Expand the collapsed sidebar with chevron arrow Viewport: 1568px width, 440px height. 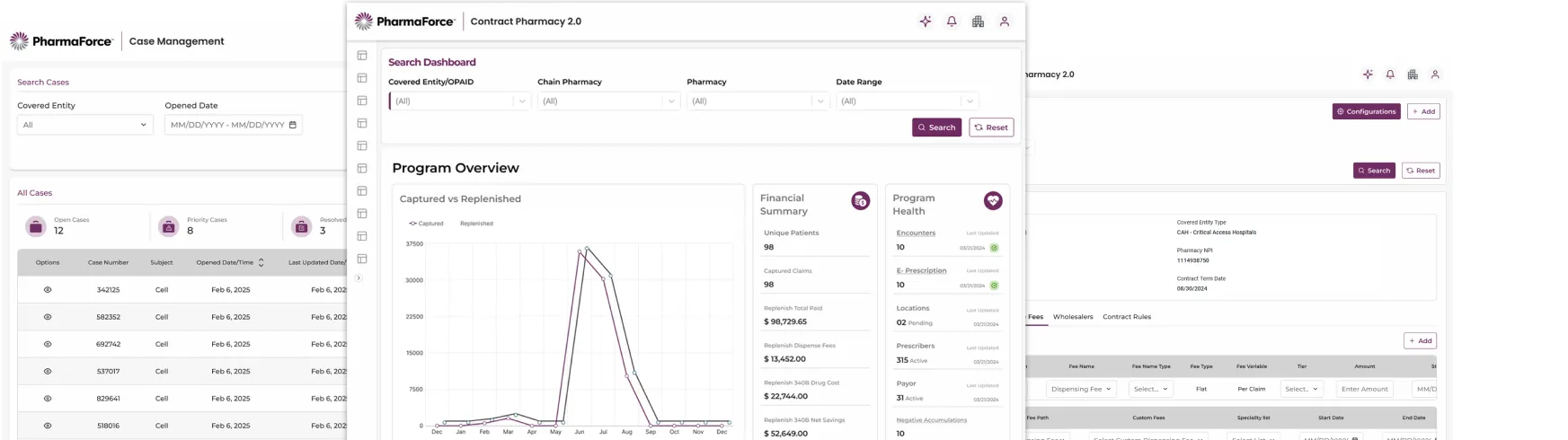pyautogui.click(x=359, y=278)
